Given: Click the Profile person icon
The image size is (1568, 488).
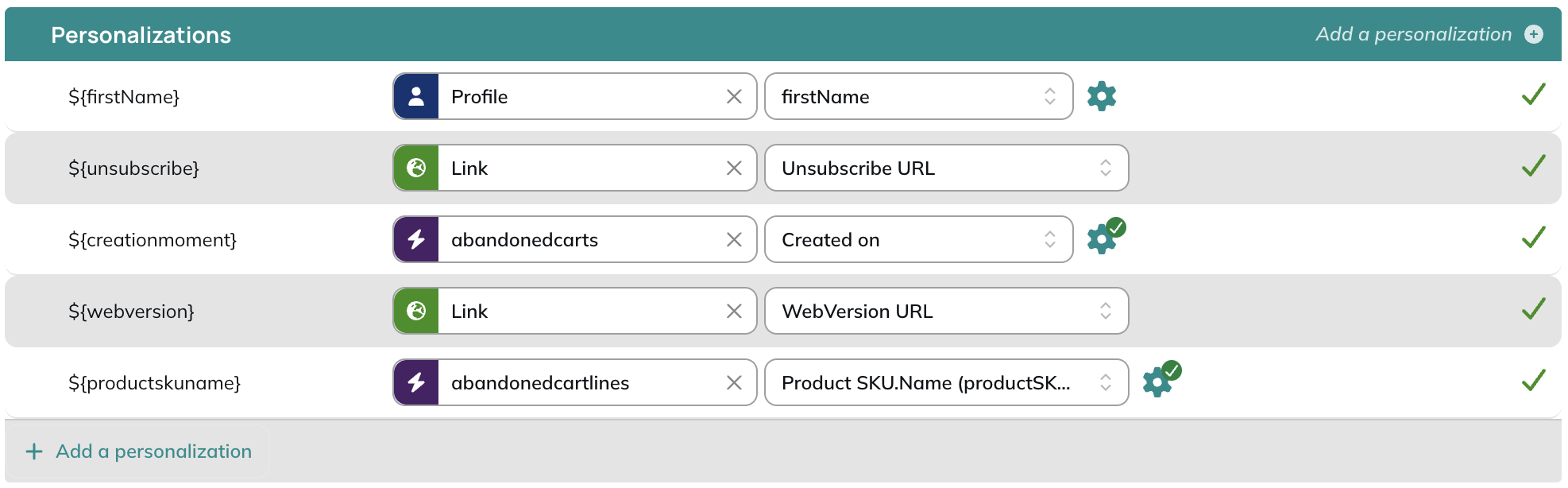Looking at the screenshot, I should [x=416, y=96].
